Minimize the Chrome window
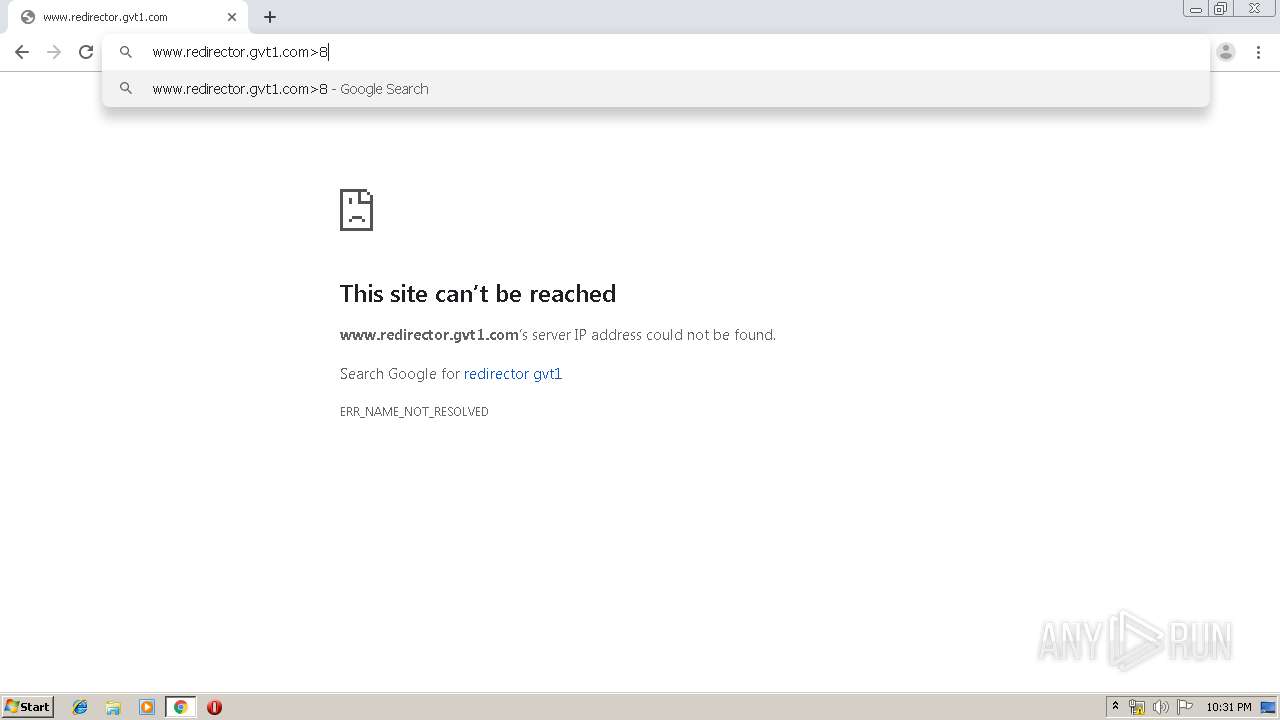 1196,9
